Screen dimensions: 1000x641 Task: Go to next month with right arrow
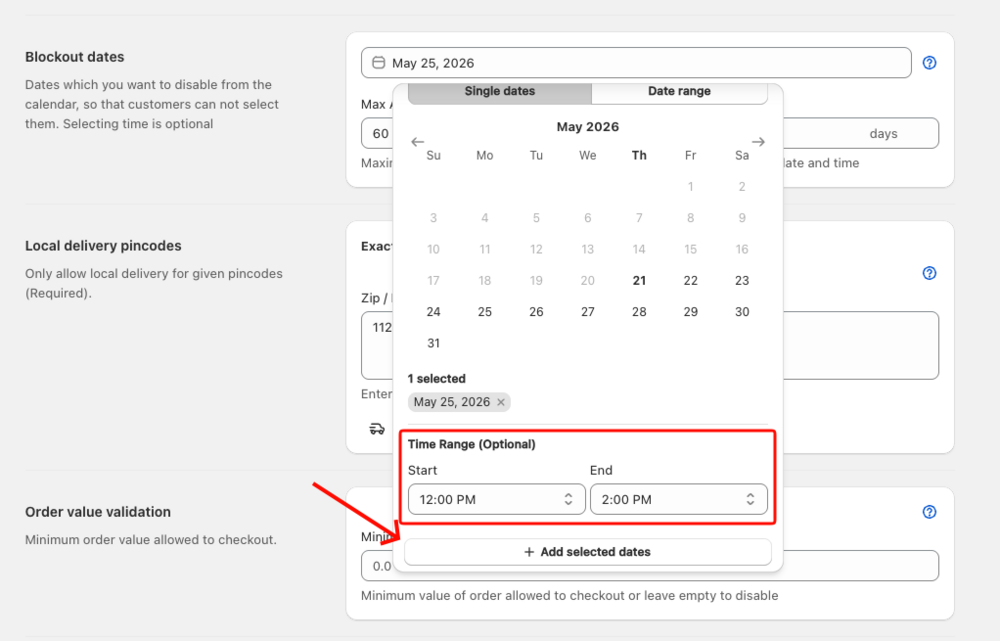click(x=758, y=142)
